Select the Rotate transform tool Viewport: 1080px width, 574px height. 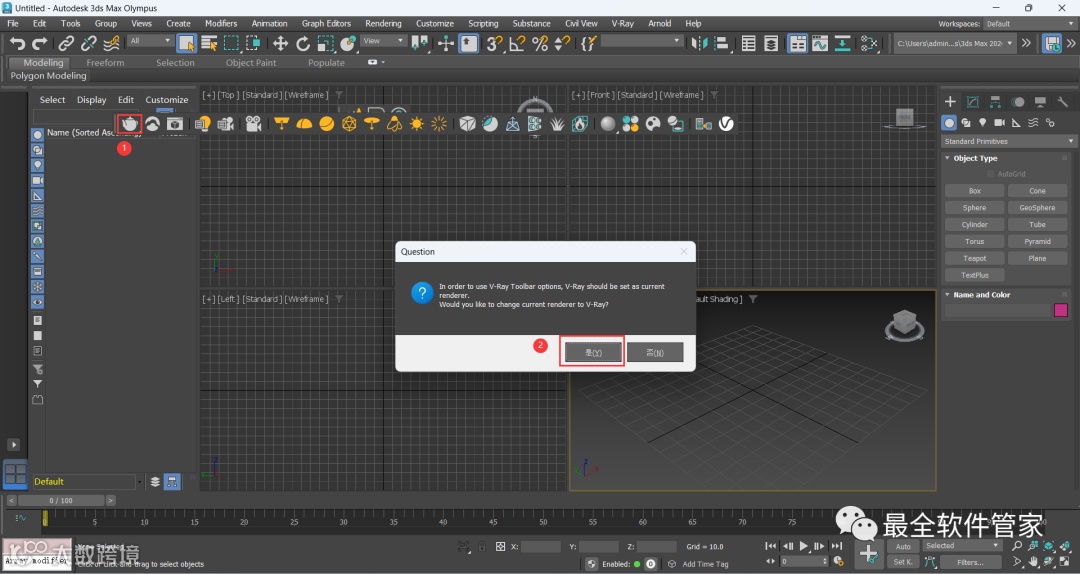(x=303, y=43)
